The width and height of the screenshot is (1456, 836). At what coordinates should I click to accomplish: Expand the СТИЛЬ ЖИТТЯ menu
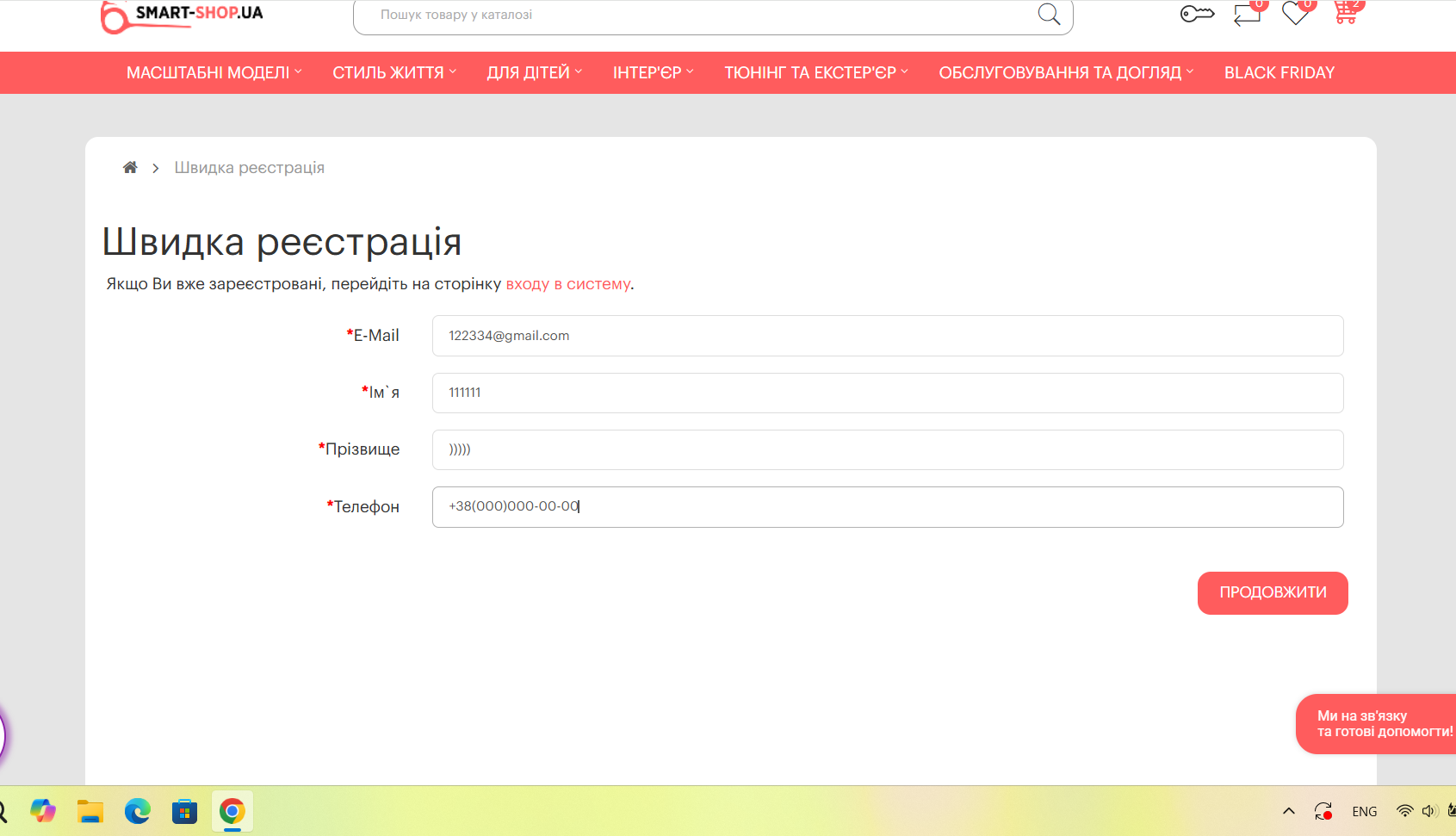click(x=393, y=73)
